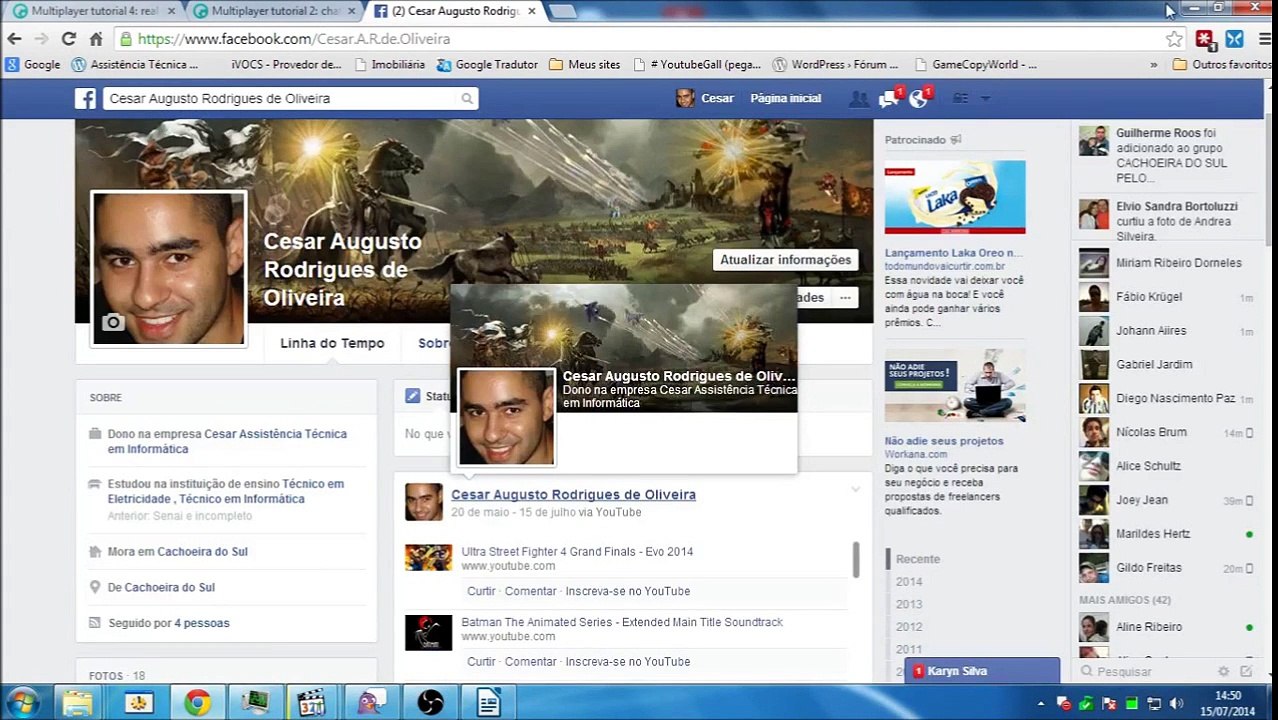Click the Status pencil icon
The width and height of the screenshot is (1278, 720).
[x=412, y=396]
